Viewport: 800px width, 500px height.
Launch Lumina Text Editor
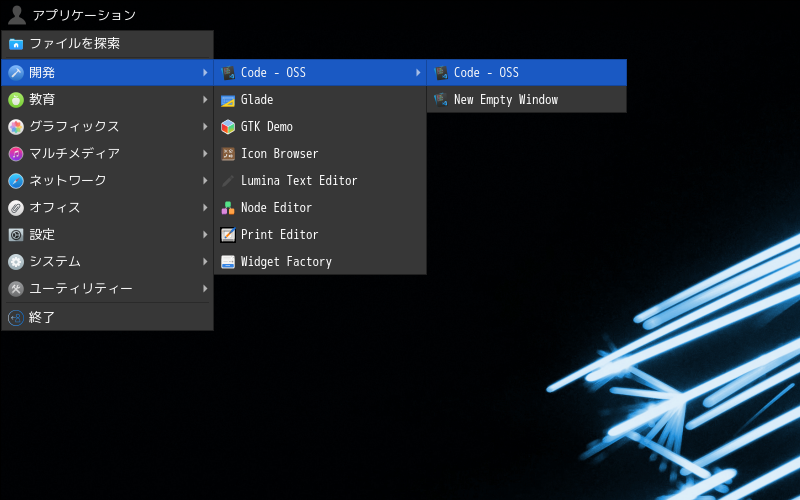(320, 181)
